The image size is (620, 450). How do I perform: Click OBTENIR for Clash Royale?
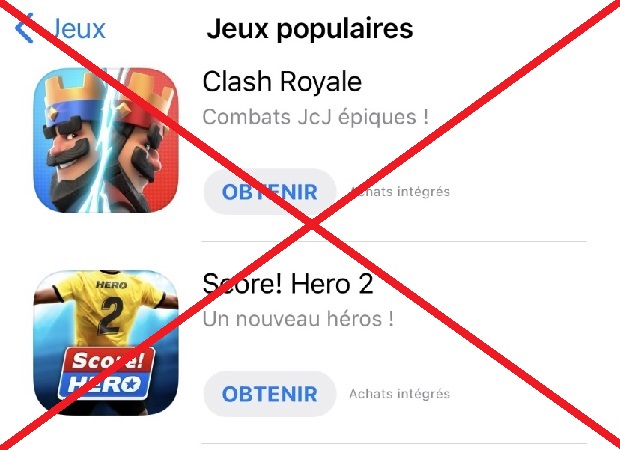(x=270, y=192)
